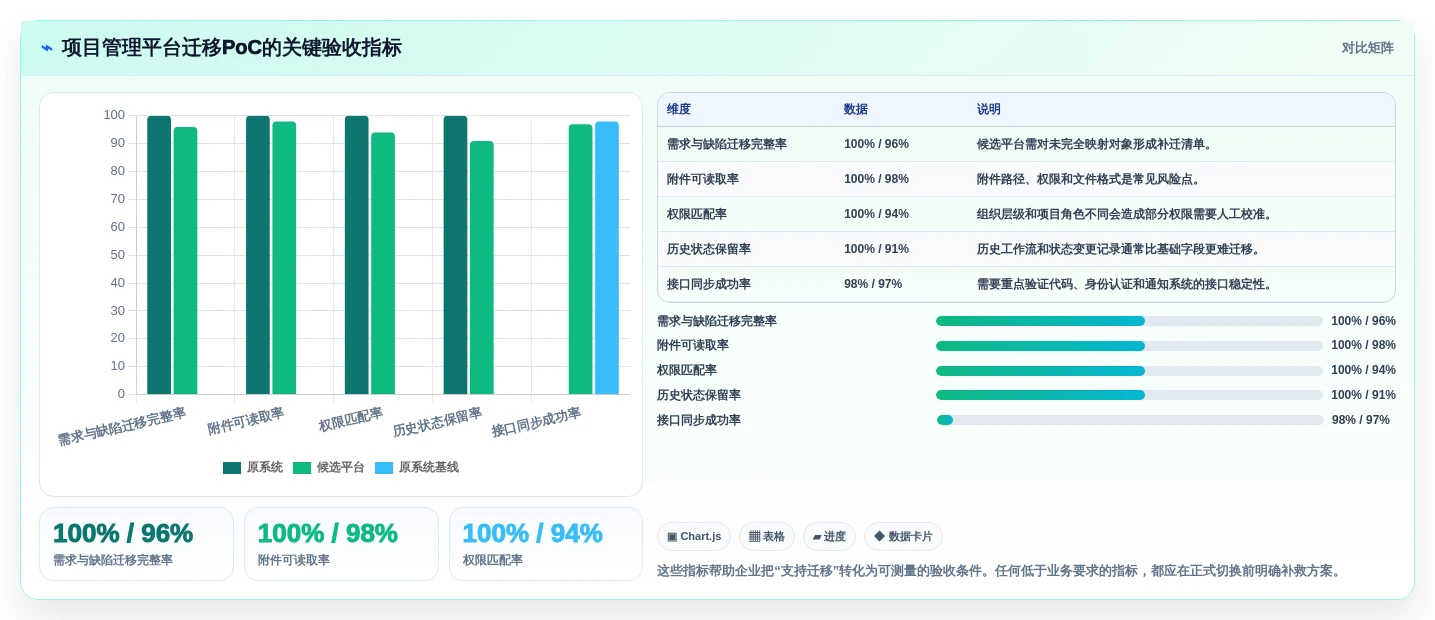Click the dark green 原系统 legend swatch
The height and width of the screenshot is (620, 1435).
click(x=232, y=467)
